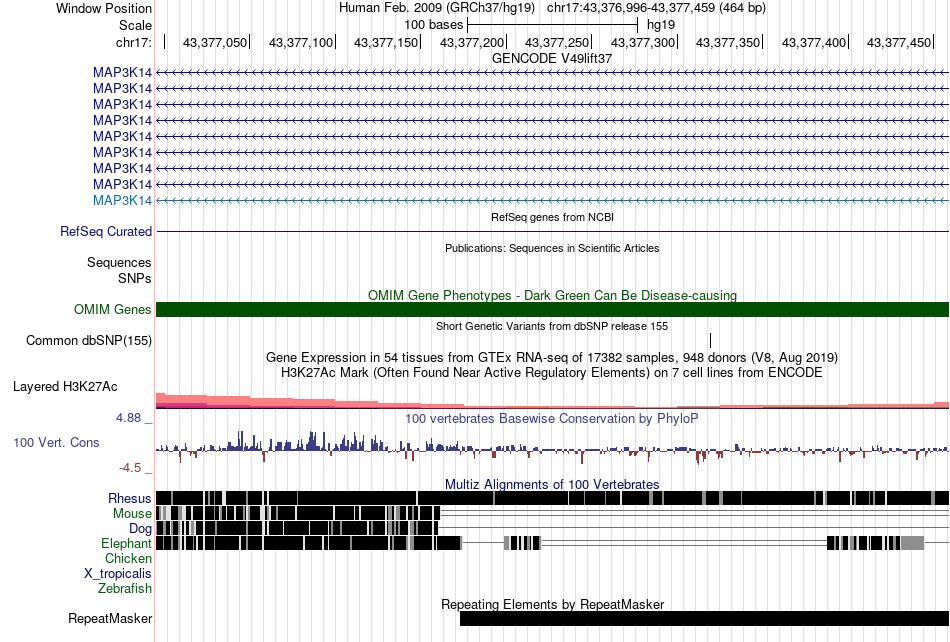
Task: Open the Layered H3K27Ac track label
Action: [65, 386]
